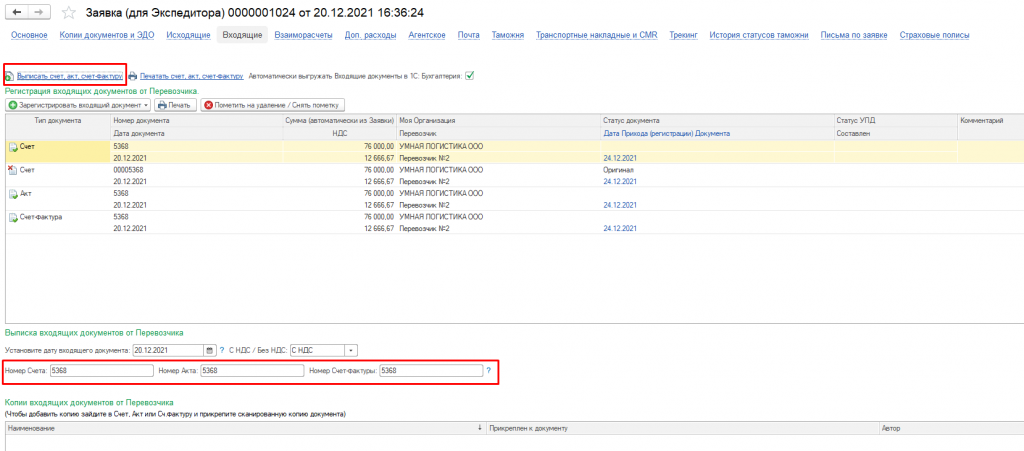Click help question mark after Номер Счет-фактуры

(488, 371)
